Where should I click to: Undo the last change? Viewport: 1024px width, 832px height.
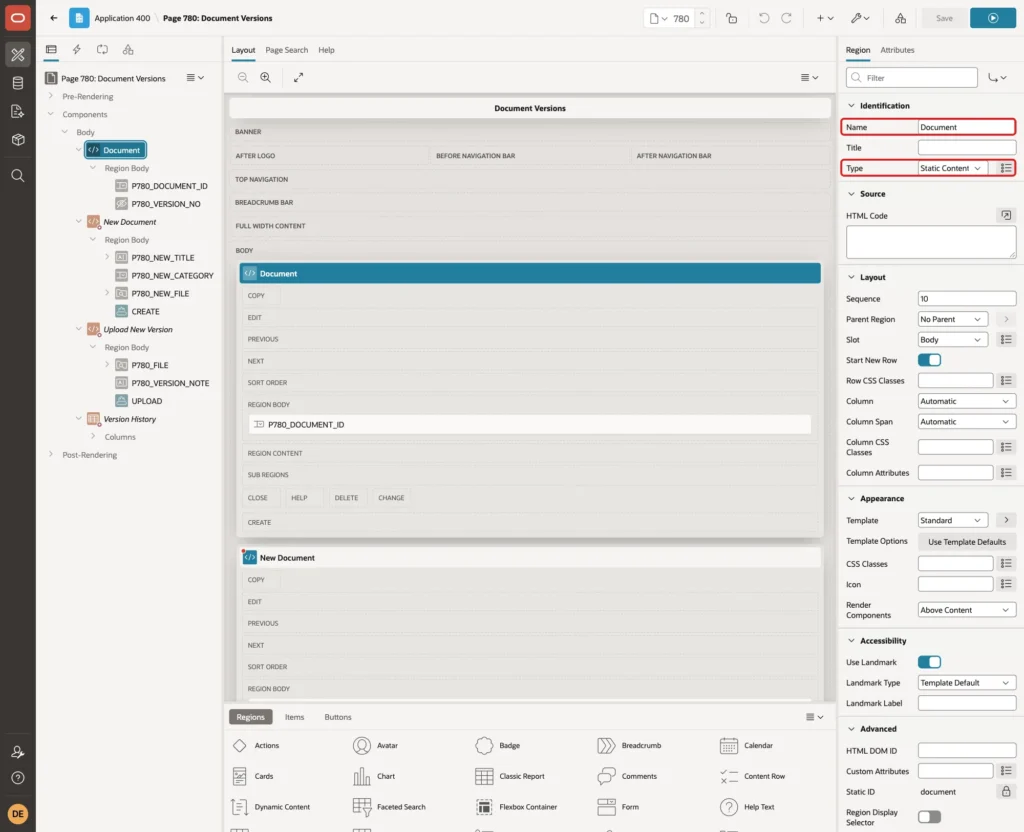pyautogui.click(x=763, y=18)
